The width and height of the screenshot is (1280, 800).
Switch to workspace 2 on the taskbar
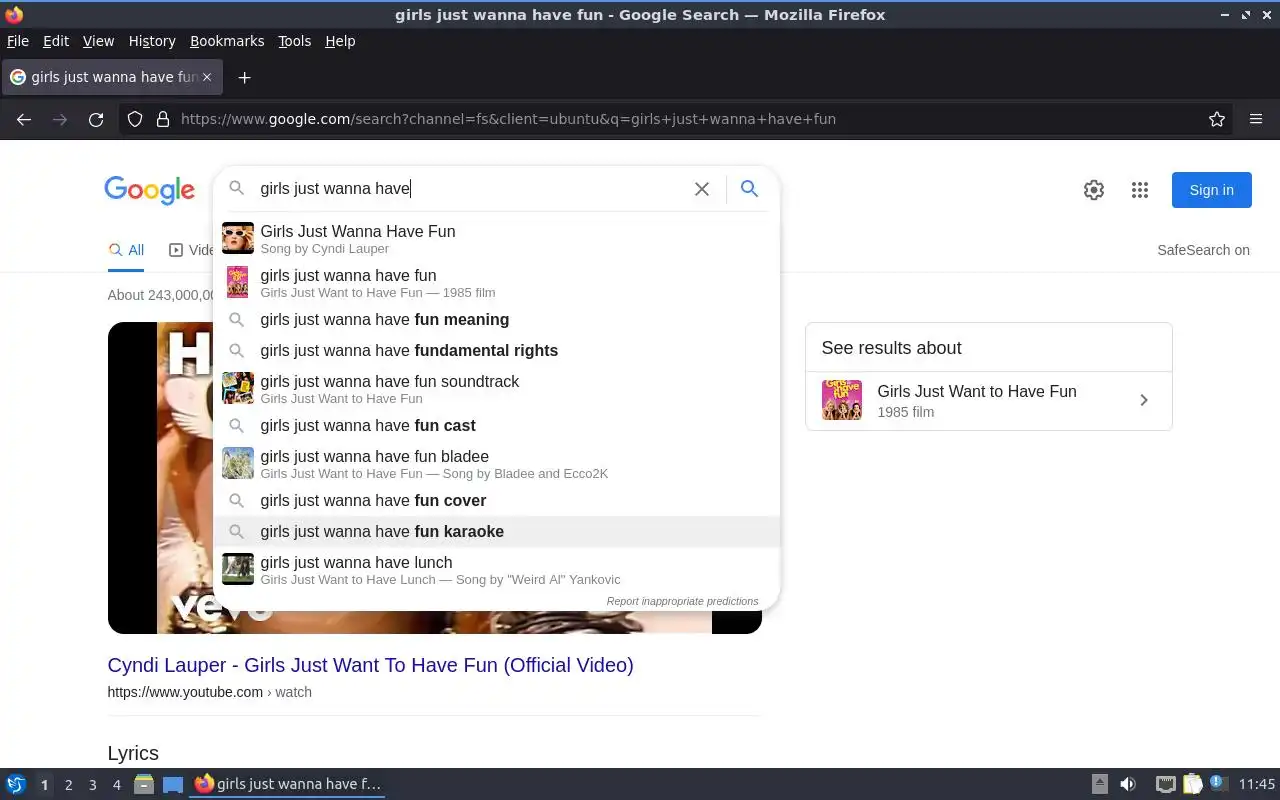[x=68, y=785]
